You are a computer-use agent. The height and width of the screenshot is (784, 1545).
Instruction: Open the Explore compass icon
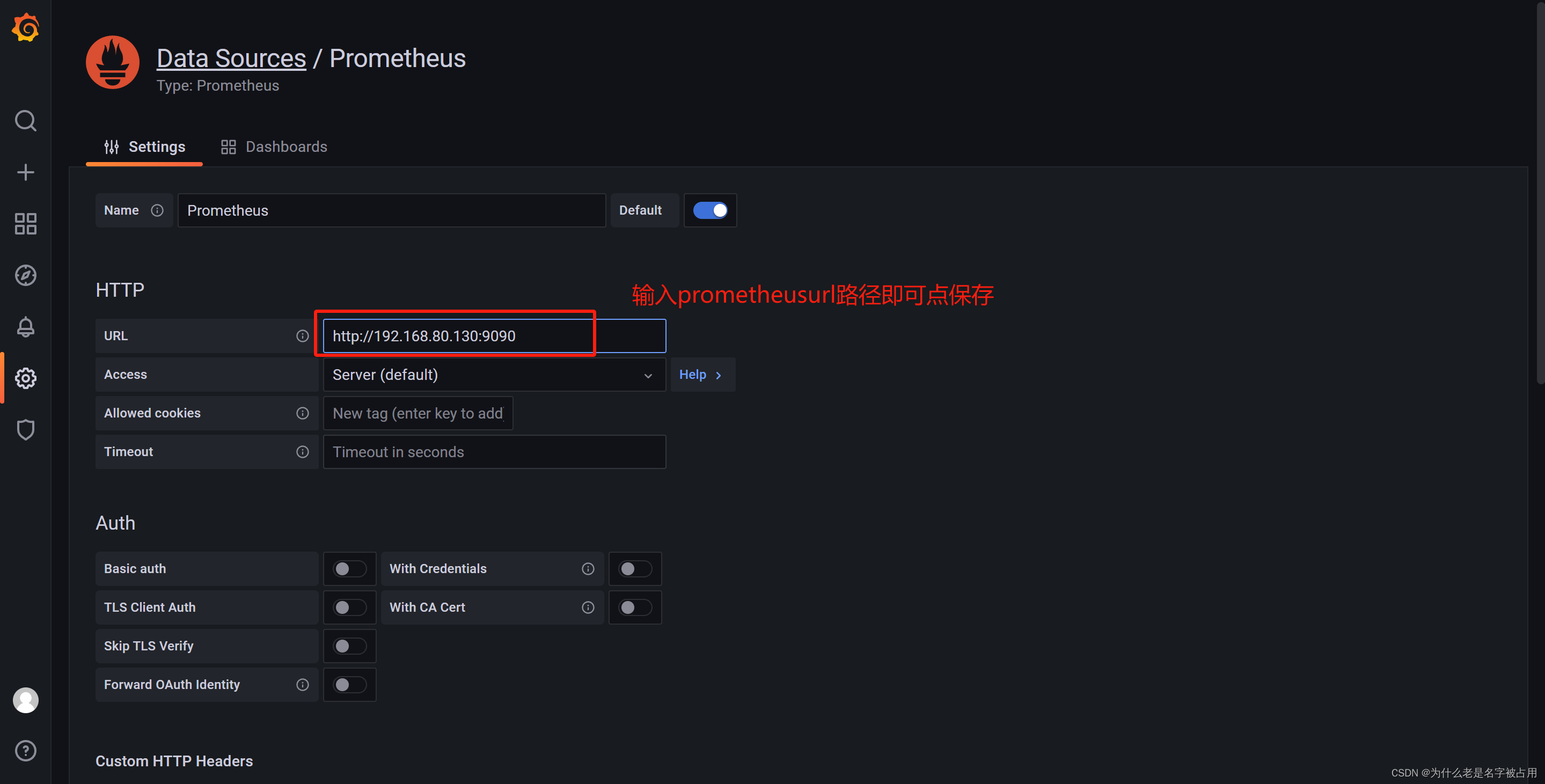point(25,275)
